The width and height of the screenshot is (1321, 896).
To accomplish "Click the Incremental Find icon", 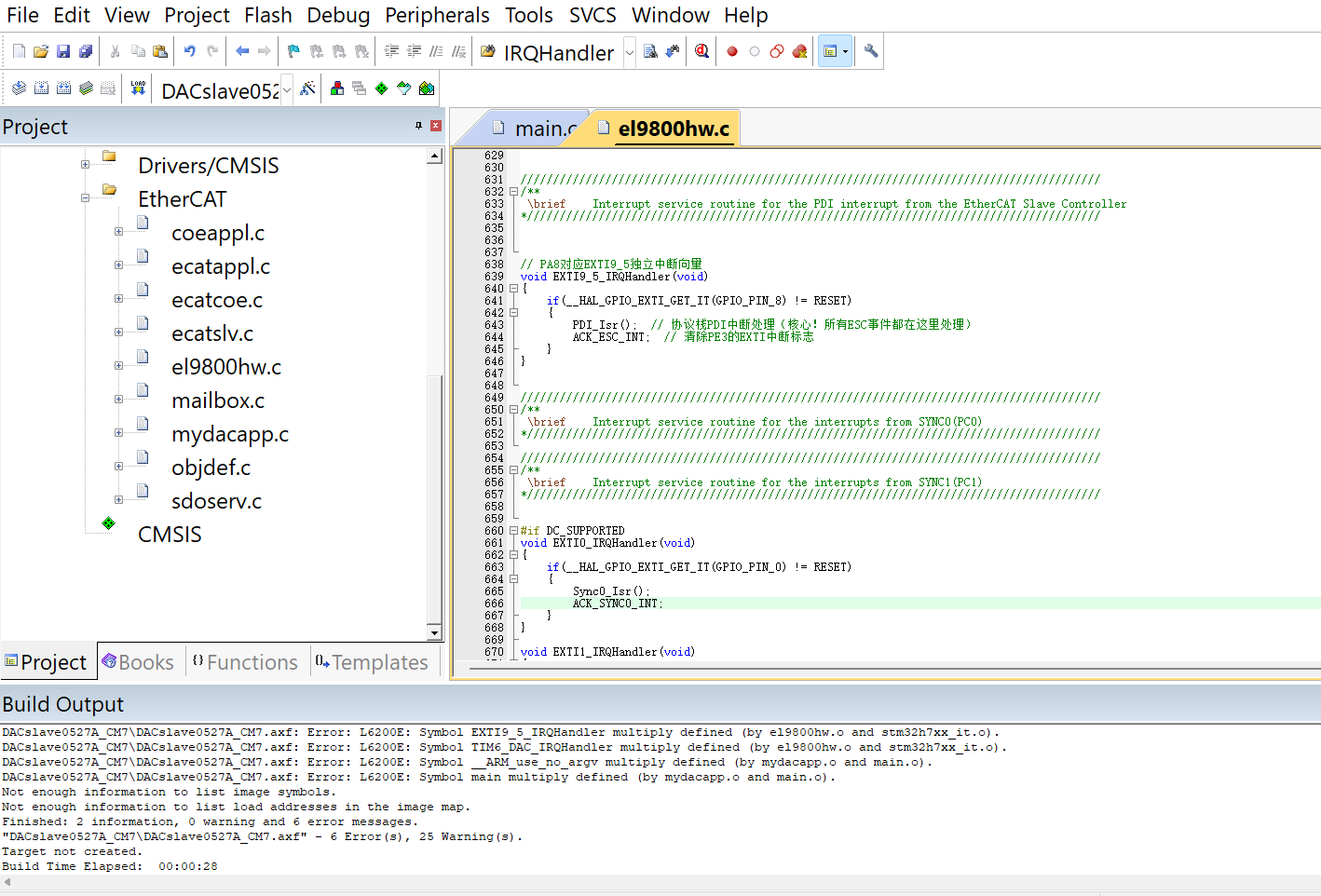I will pos(673,52).
